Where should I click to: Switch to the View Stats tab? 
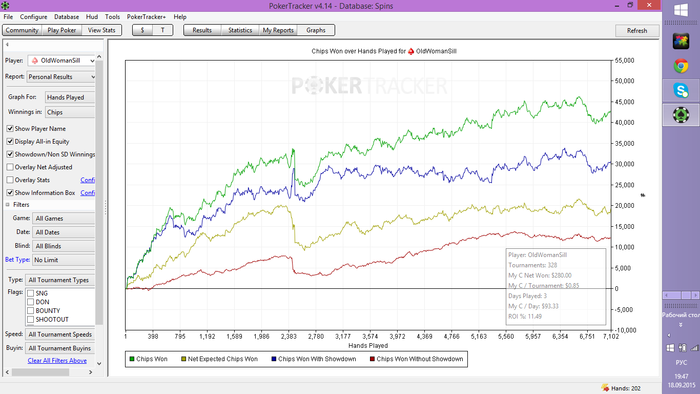101,30
